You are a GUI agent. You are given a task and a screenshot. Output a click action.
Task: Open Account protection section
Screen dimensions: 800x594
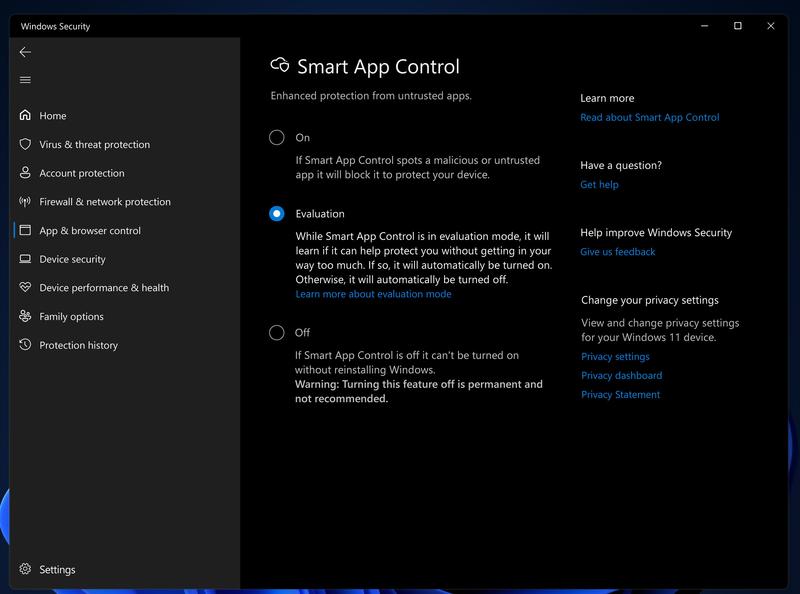82,173
